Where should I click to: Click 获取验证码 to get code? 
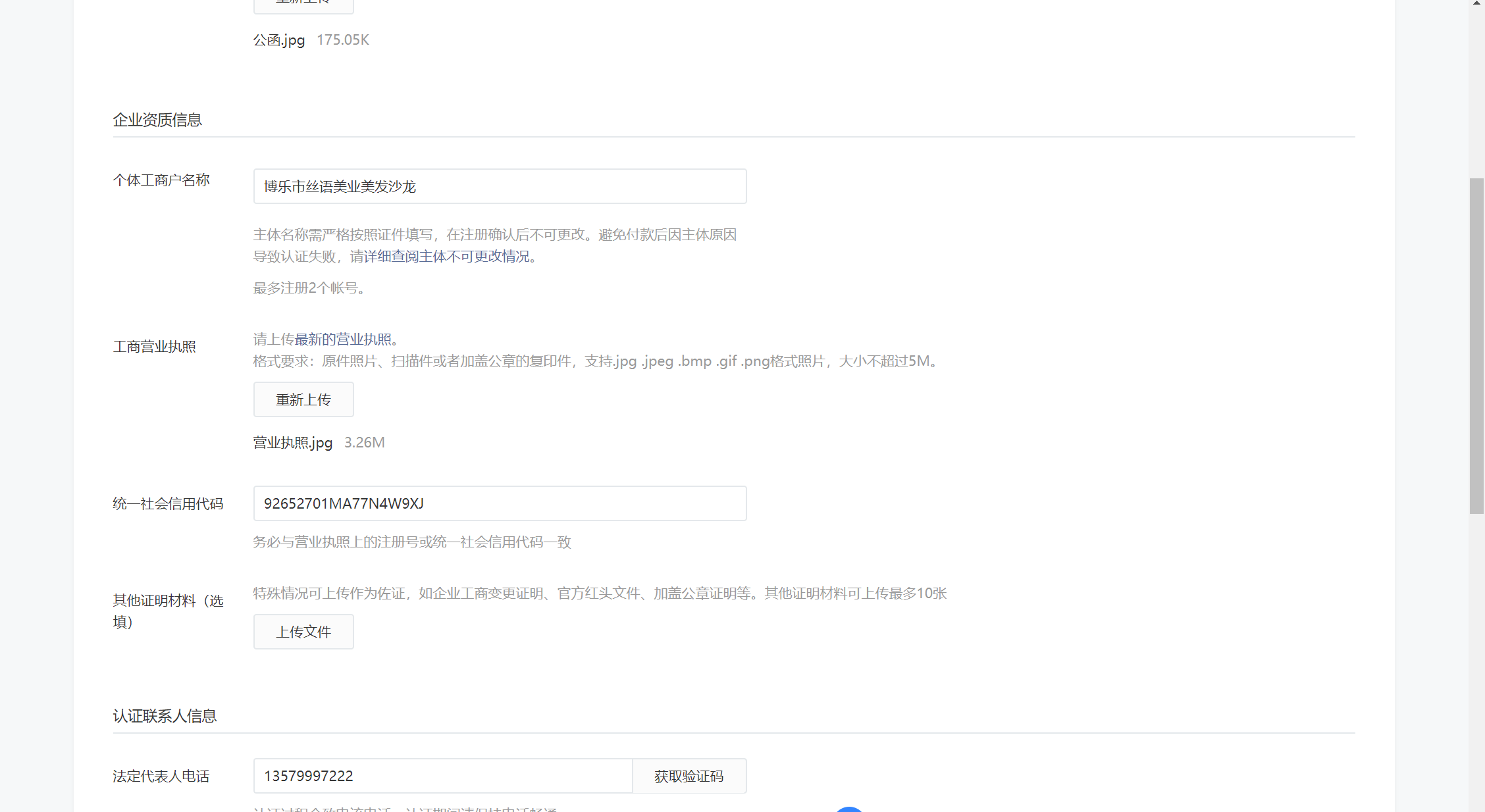click(689, 776)
